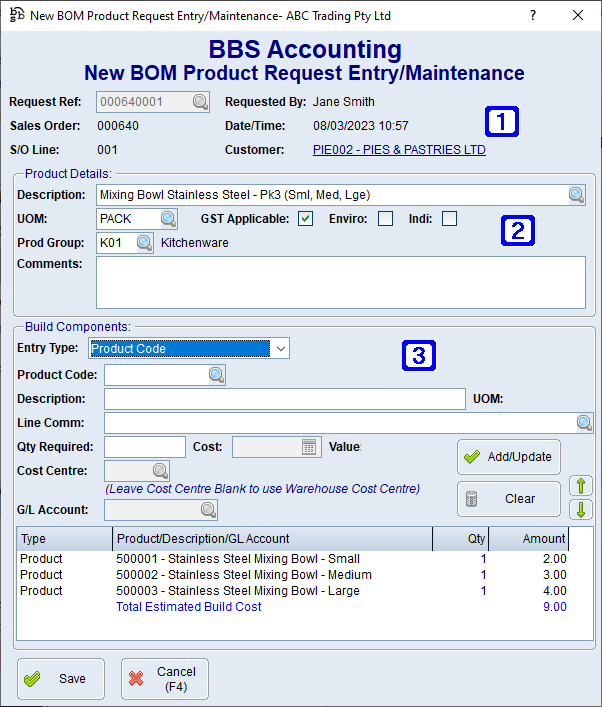Viewport: 602px width, 707px height.
Task: Tick the Indi checkbox
Action: tap(449, 219)
